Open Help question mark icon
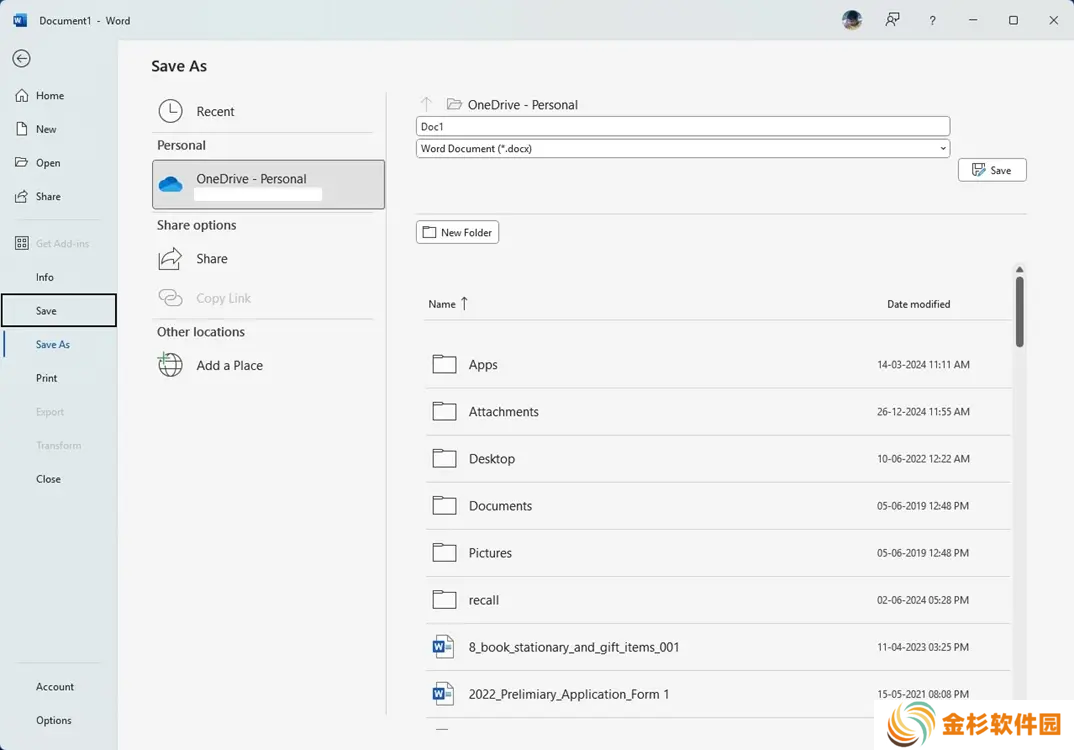1074x750 pixels. (x=932, y=21)
